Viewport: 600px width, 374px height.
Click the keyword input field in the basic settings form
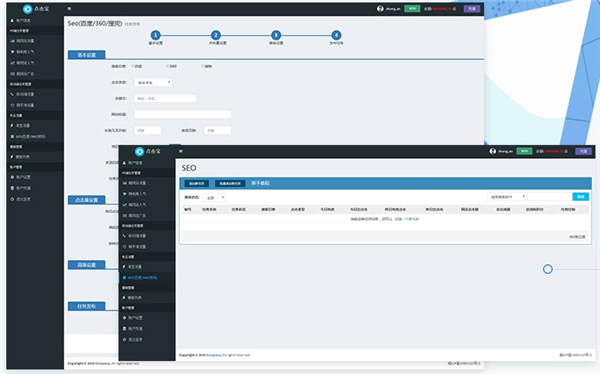pyautogui.click(x=165, y=98)
